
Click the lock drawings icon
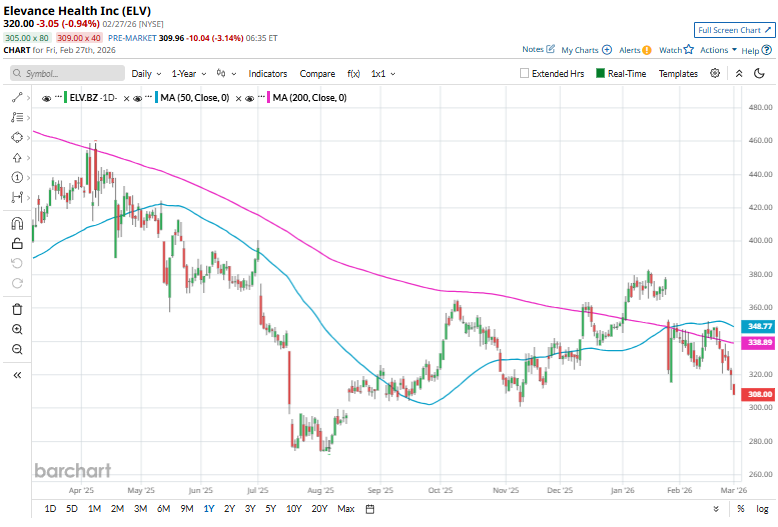pyautogui.click(x=17, y=243)
